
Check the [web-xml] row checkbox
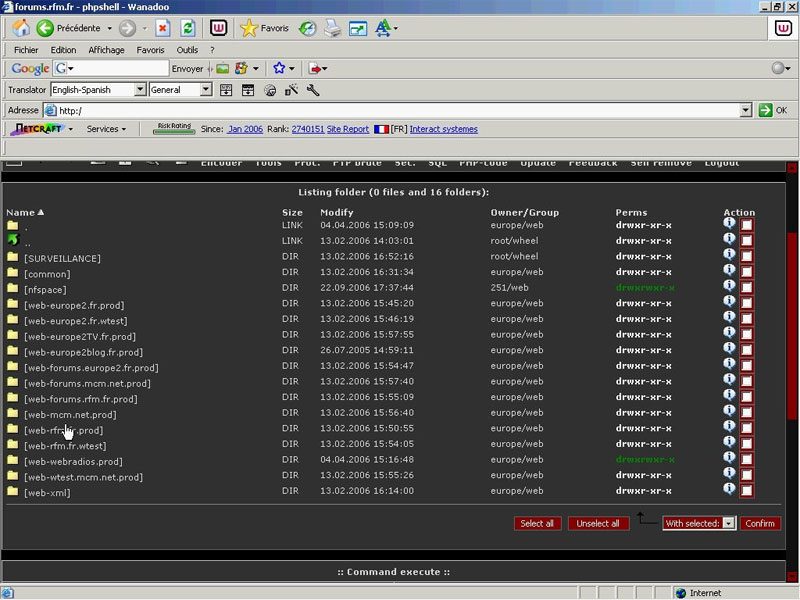tap(746, 491)
